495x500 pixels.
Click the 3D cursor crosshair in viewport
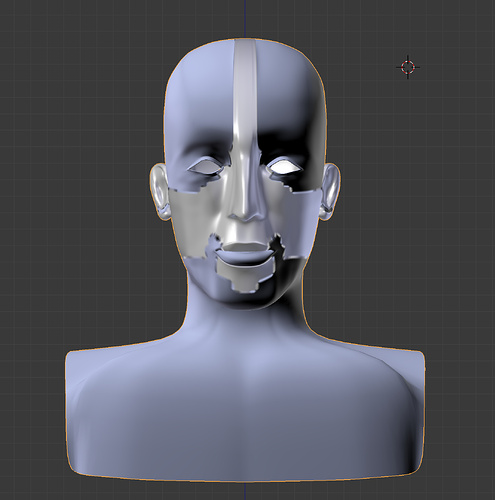[408, 67]
